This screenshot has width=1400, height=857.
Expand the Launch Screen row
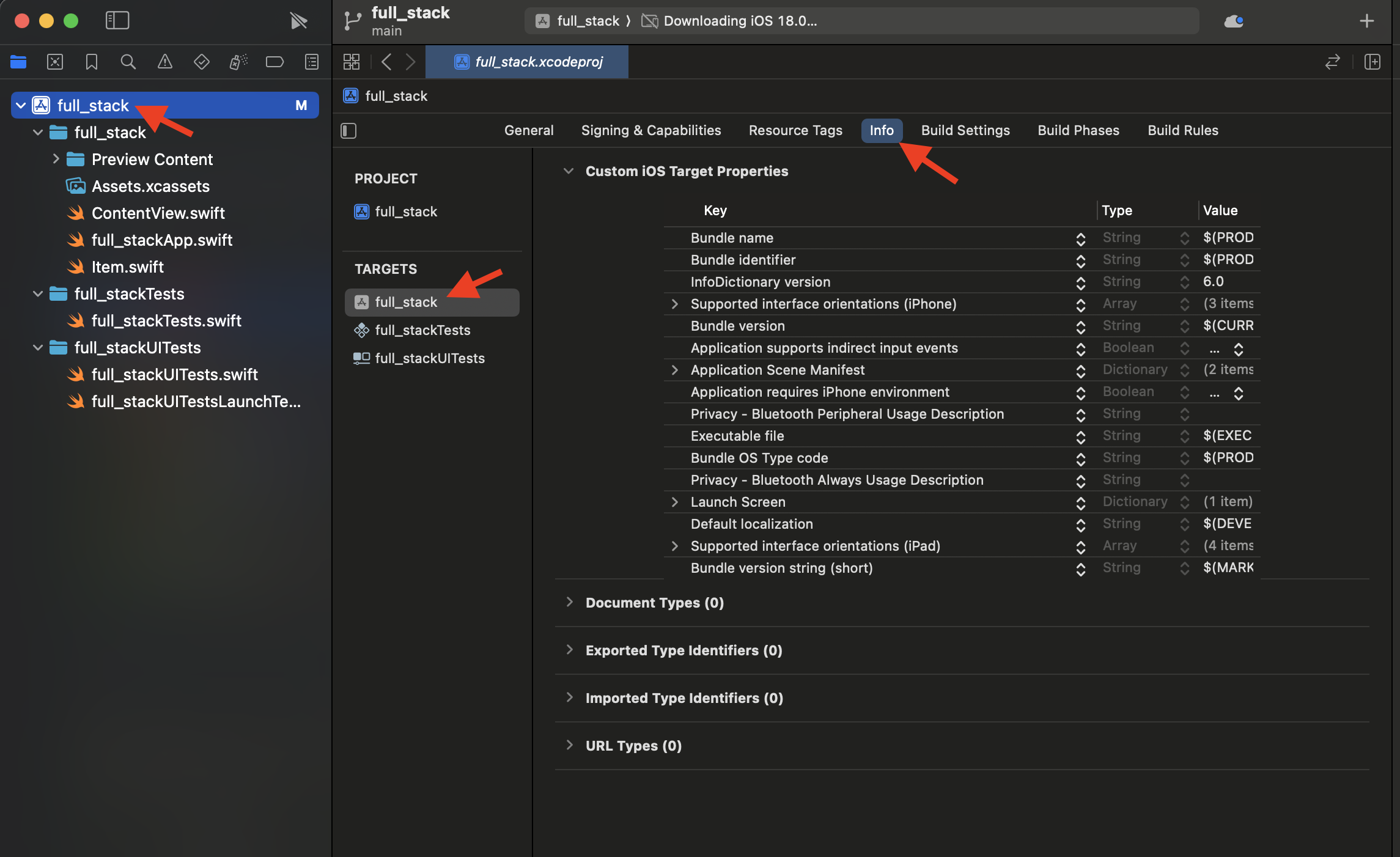click(x=675, y=502)
